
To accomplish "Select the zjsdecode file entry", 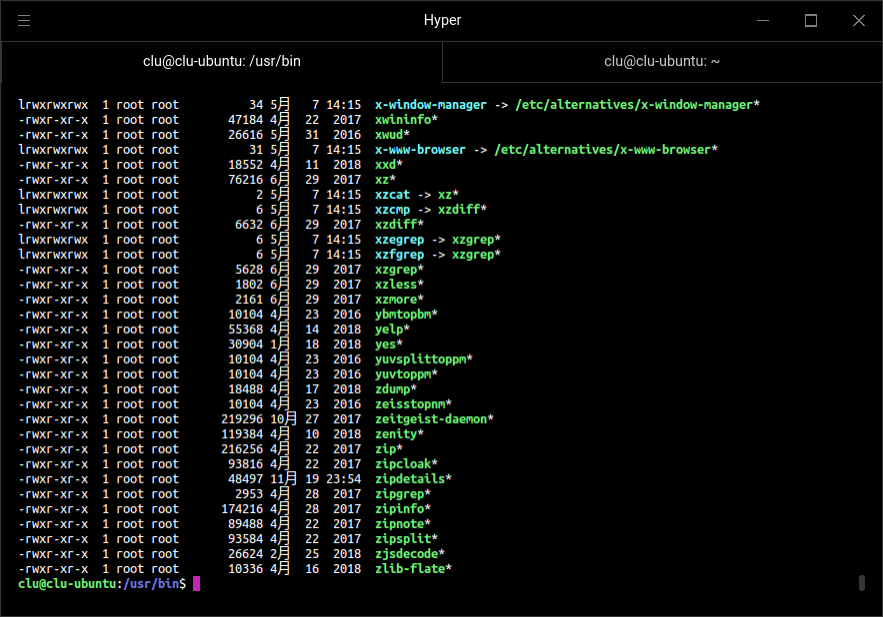I will (406, 554).
